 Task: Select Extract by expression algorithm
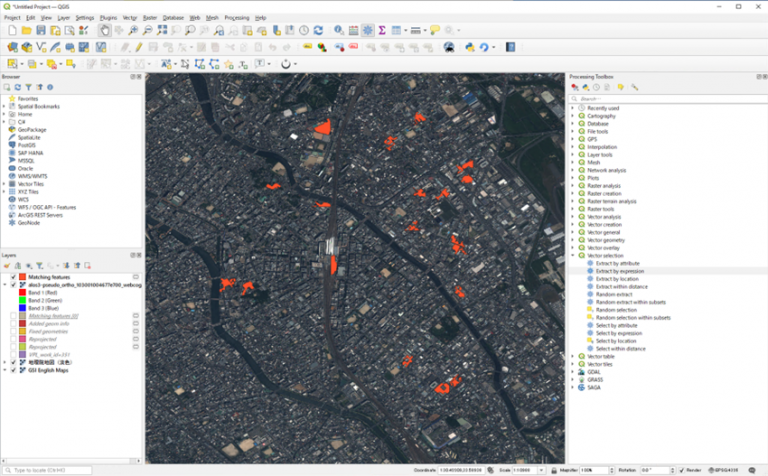(620, 271)
